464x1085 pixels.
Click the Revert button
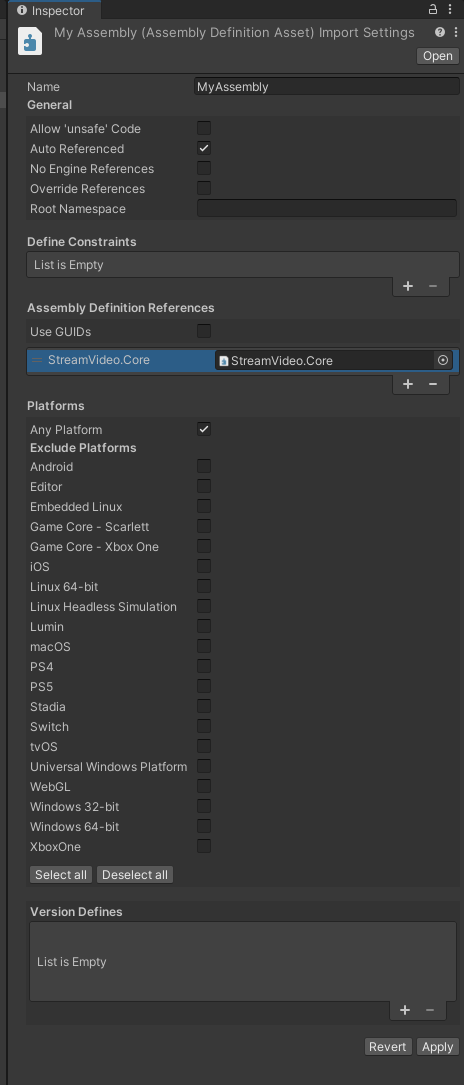[387, 1047]
